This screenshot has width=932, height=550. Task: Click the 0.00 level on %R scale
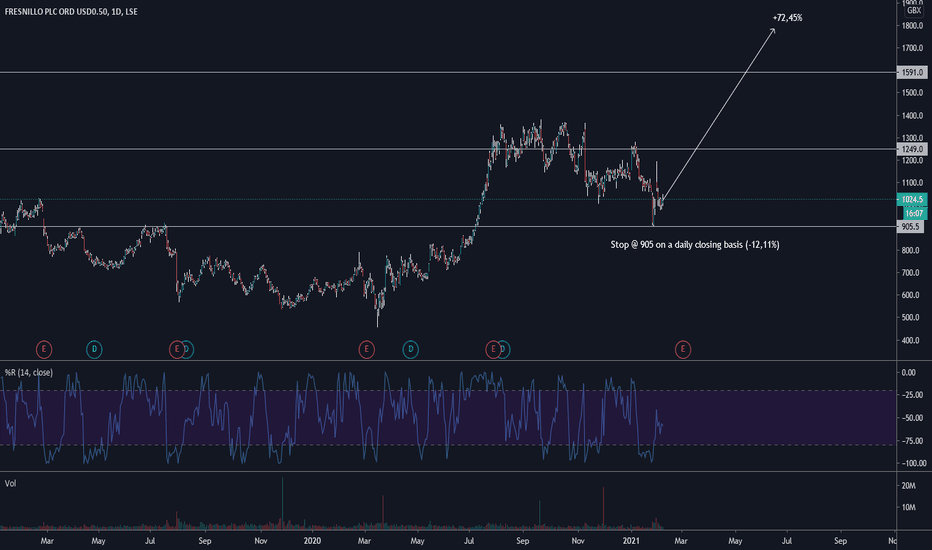pyautogui.click(x=909, y=373)
